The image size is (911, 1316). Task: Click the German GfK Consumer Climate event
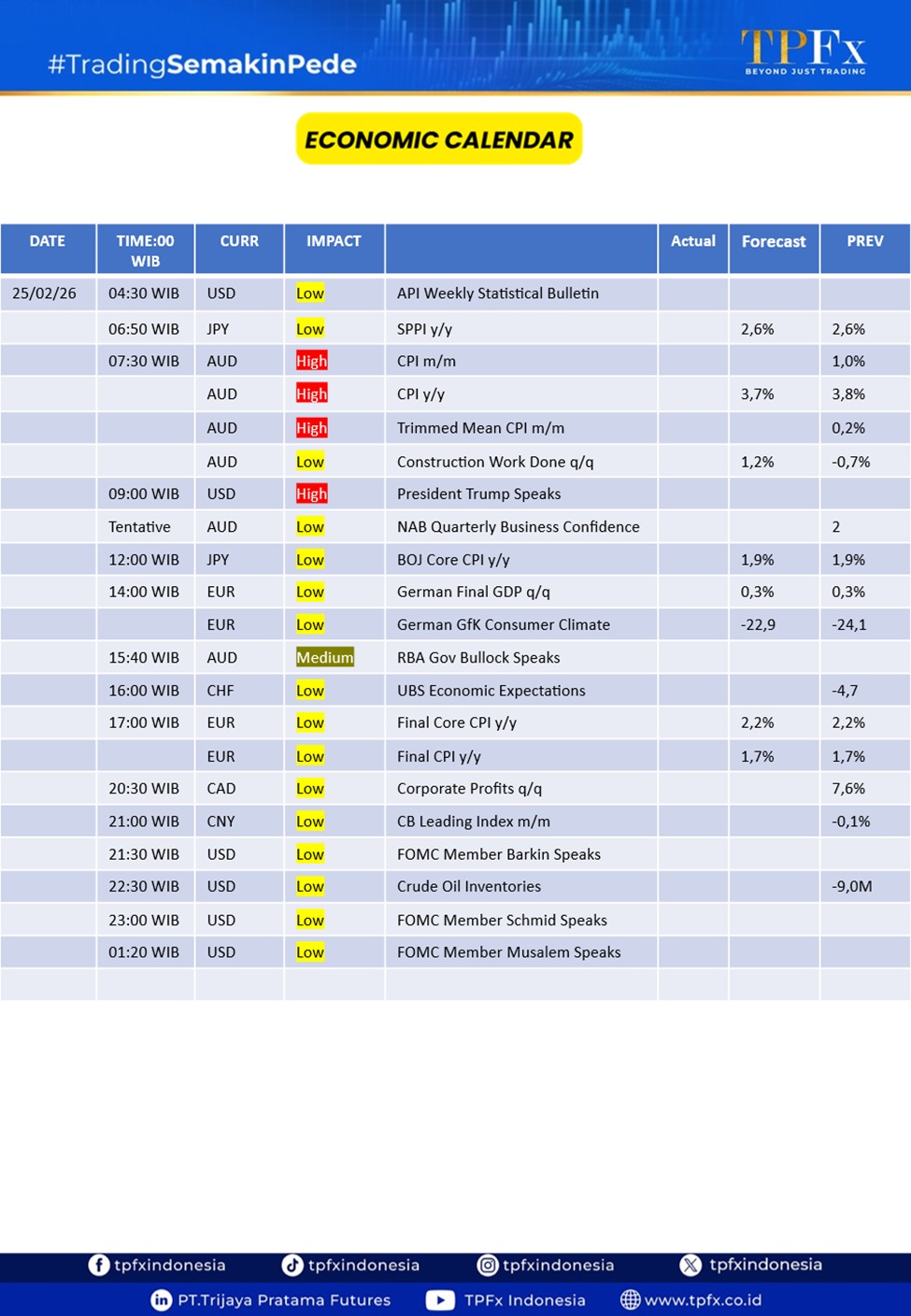tap(503, 624)
